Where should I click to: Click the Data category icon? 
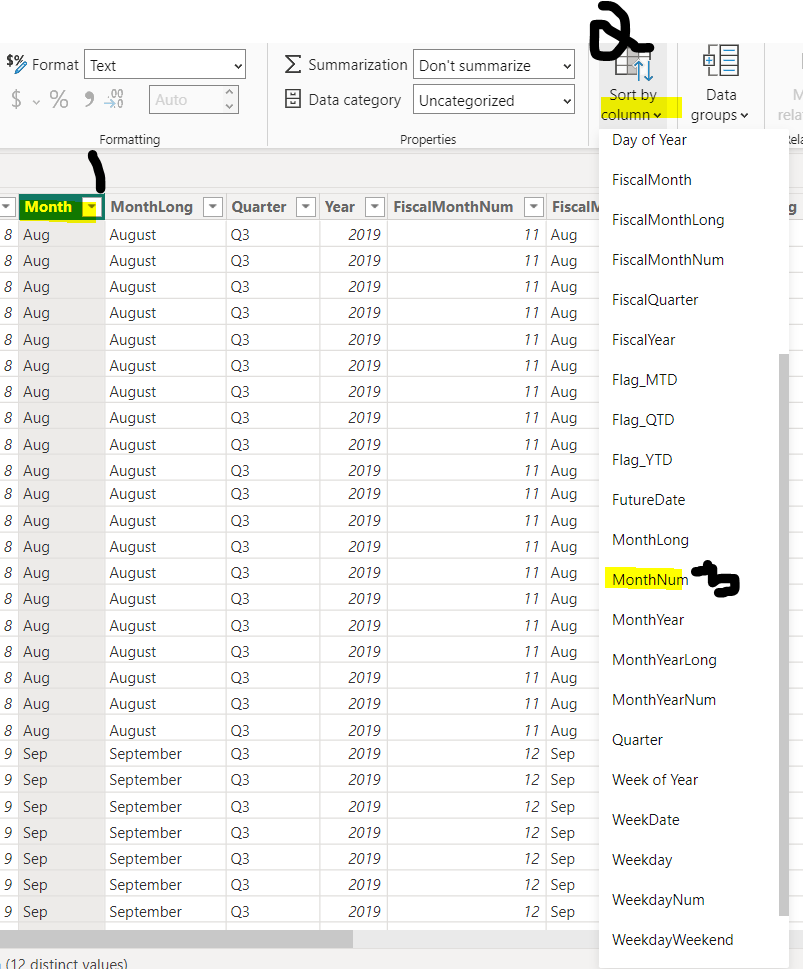pyautogui.click(x=293, y=99)
